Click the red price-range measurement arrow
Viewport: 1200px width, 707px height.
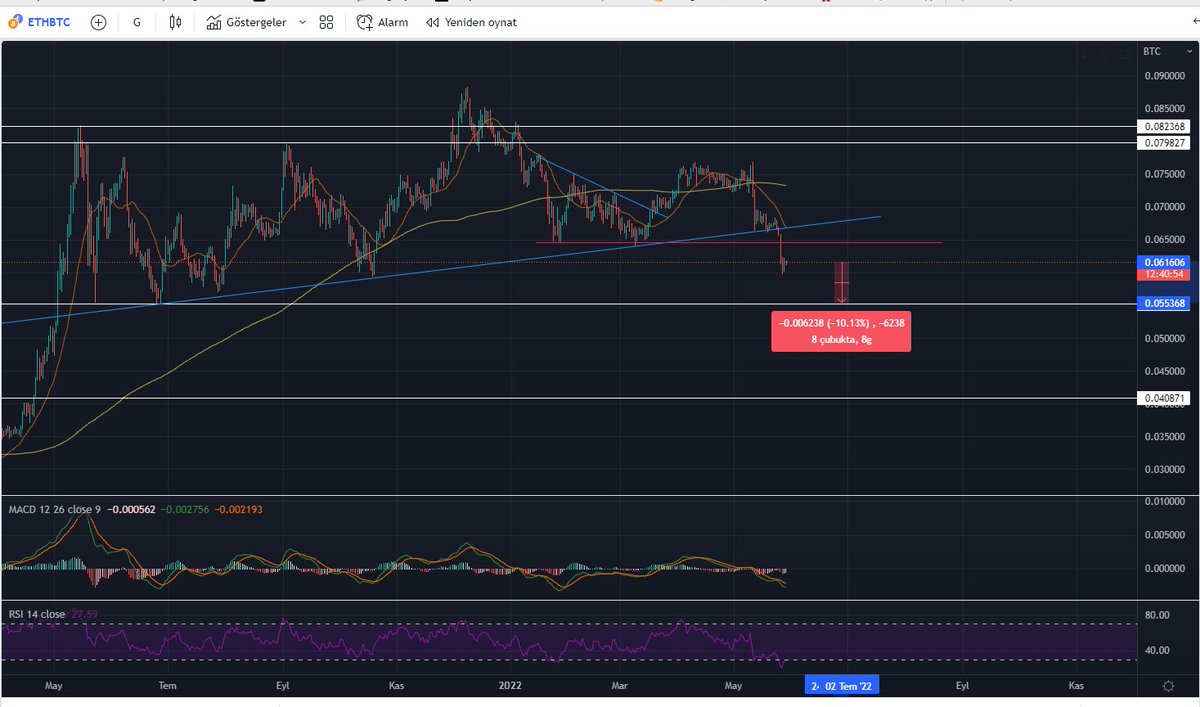pos(842,283)
